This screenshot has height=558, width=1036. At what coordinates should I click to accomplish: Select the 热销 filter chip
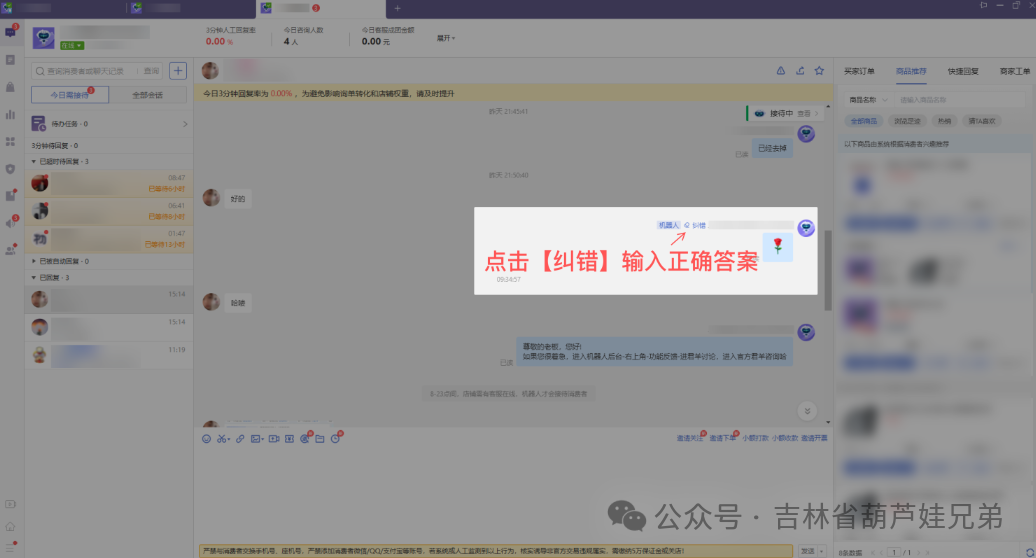(945, 121)
